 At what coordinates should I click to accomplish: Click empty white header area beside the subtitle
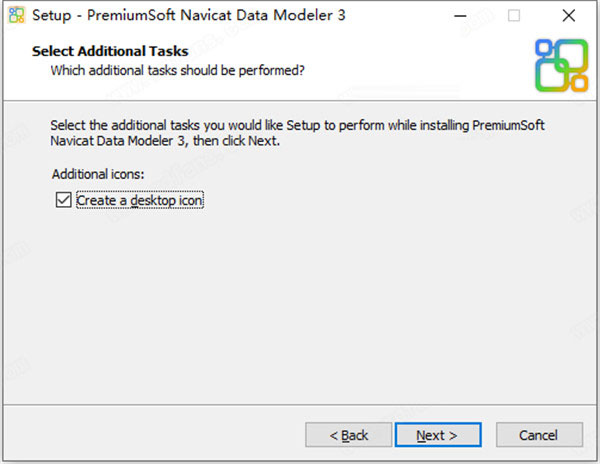(x=420, y=71)
